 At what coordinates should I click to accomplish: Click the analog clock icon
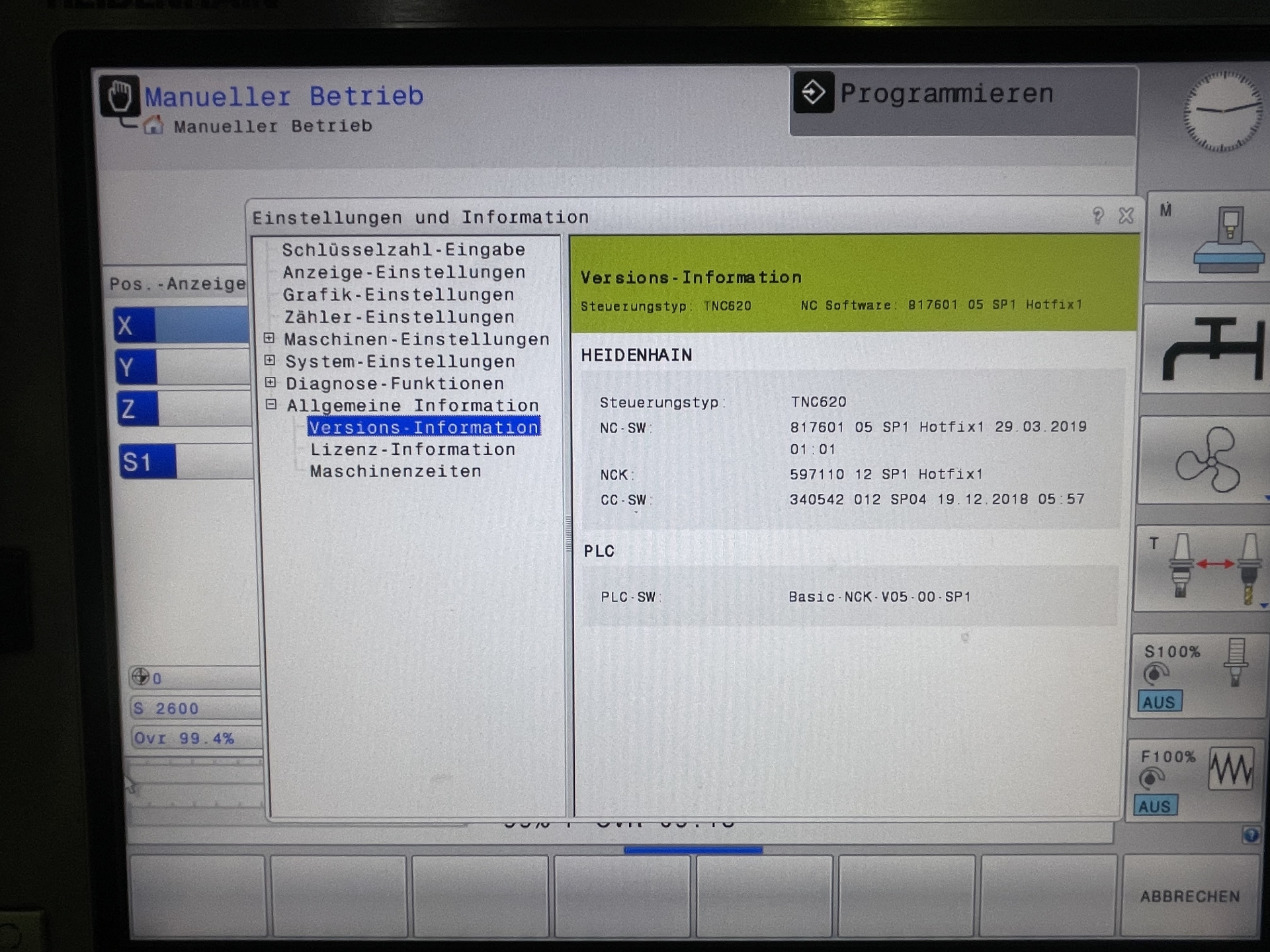click(1222, 111)
